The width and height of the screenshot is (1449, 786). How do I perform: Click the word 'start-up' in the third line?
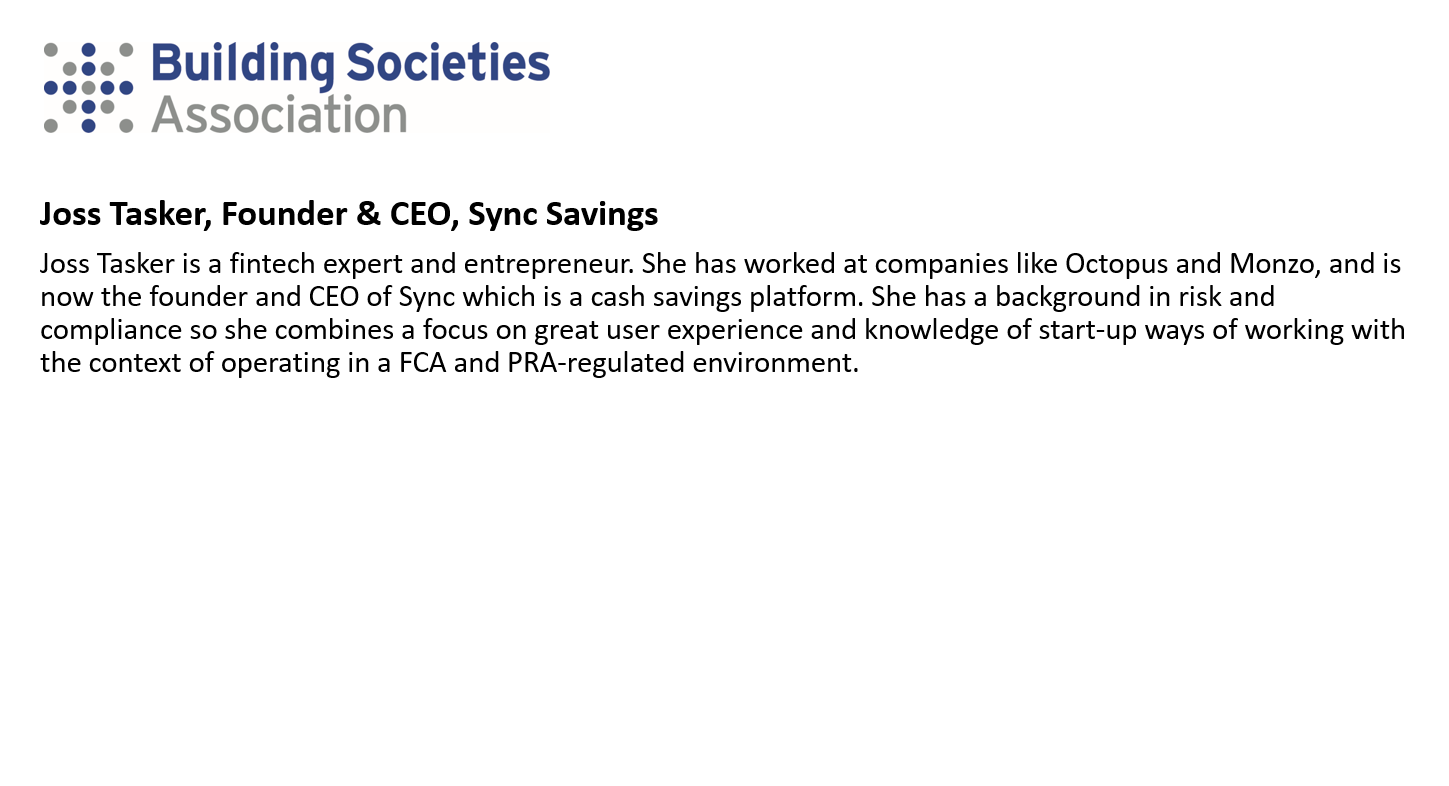[1096, 331]
